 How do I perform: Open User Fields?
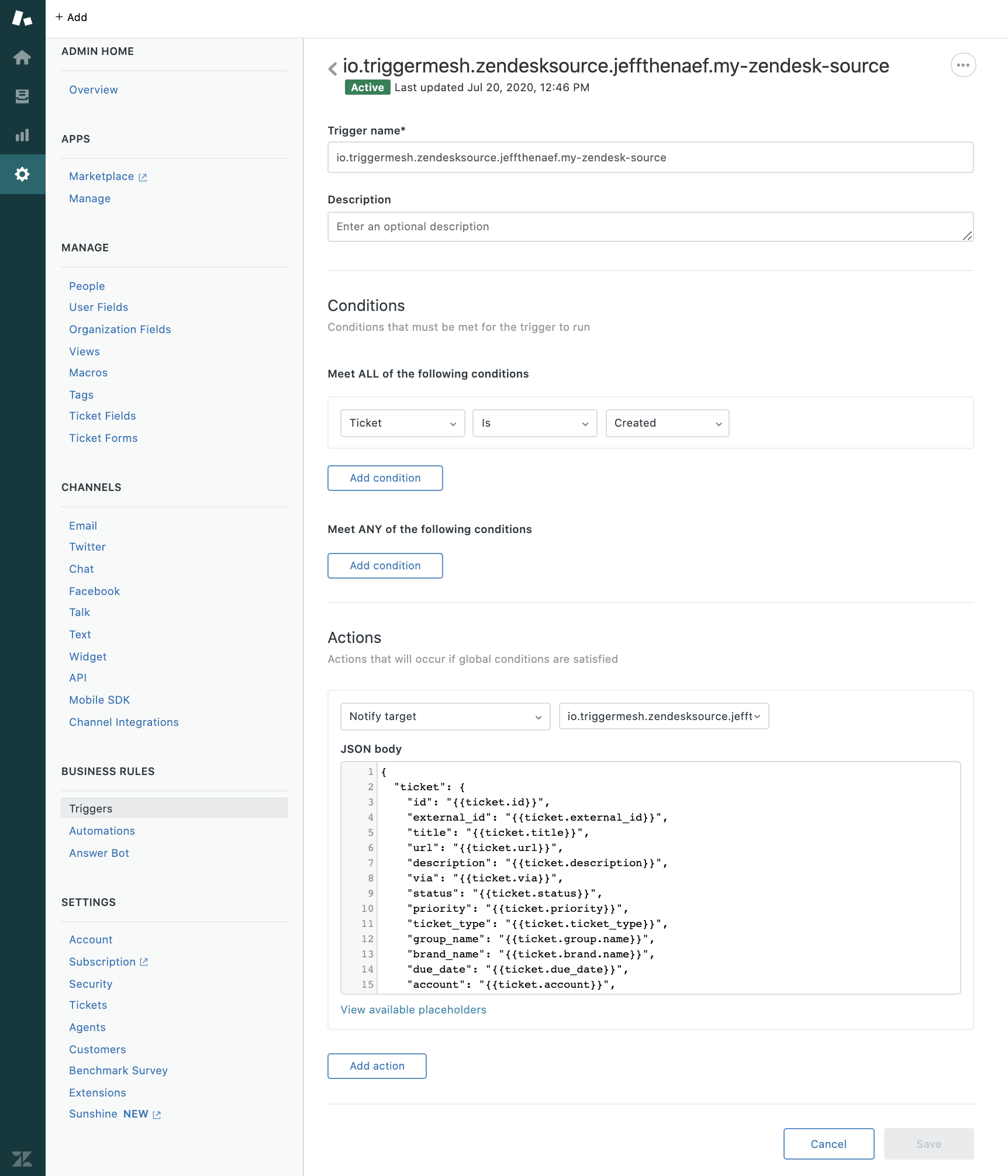[99, 307]
